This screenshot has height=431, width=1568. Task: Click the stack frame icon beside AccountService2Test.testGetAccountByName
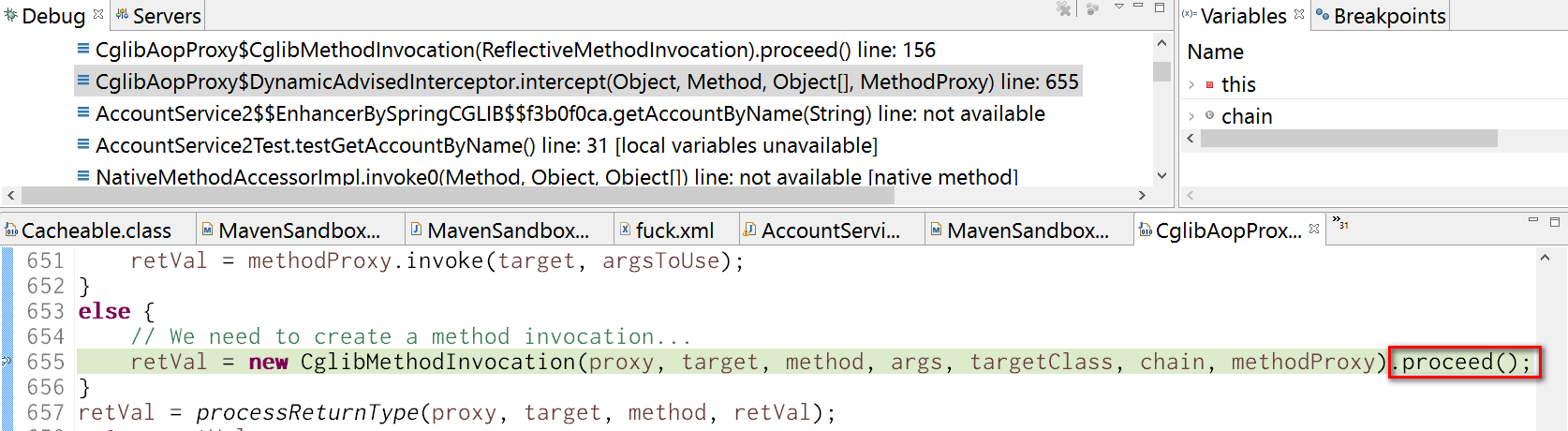tap(83, 144)
